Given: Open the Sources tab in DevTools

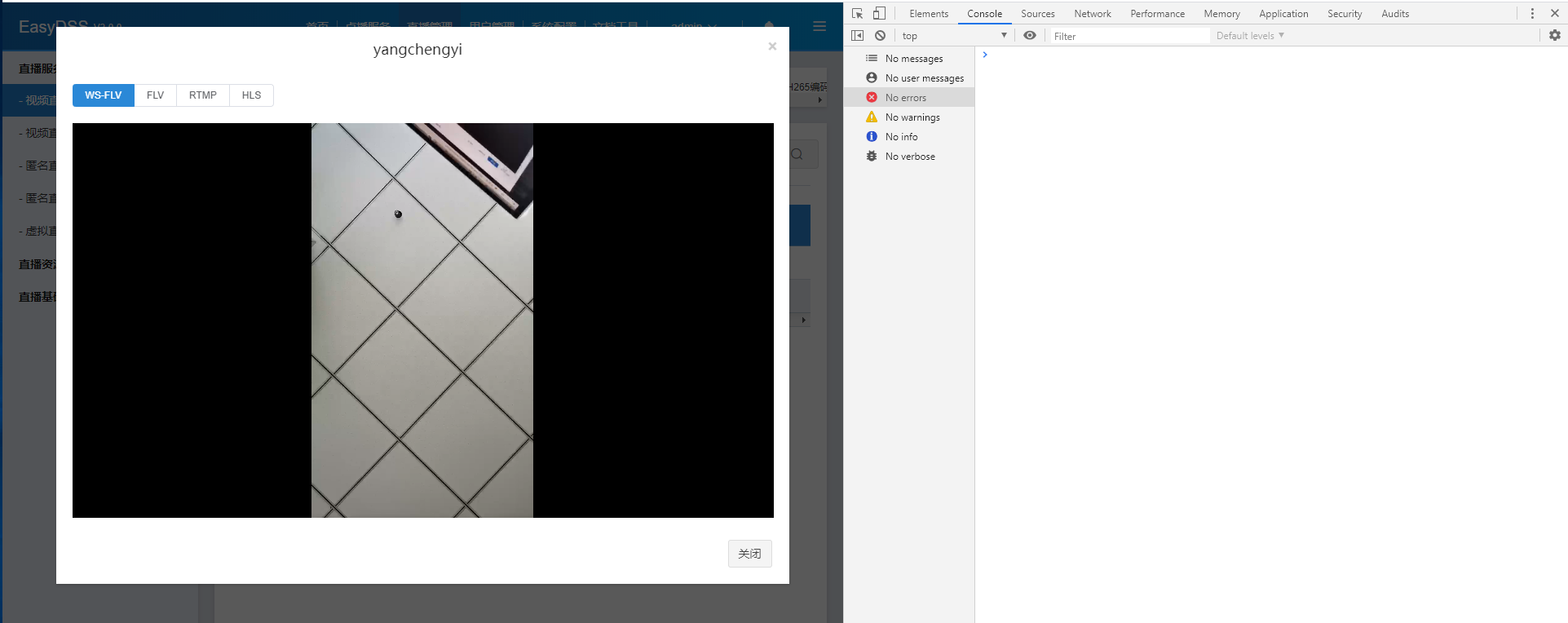Looking at the screenshot, I should point(1037,14).
